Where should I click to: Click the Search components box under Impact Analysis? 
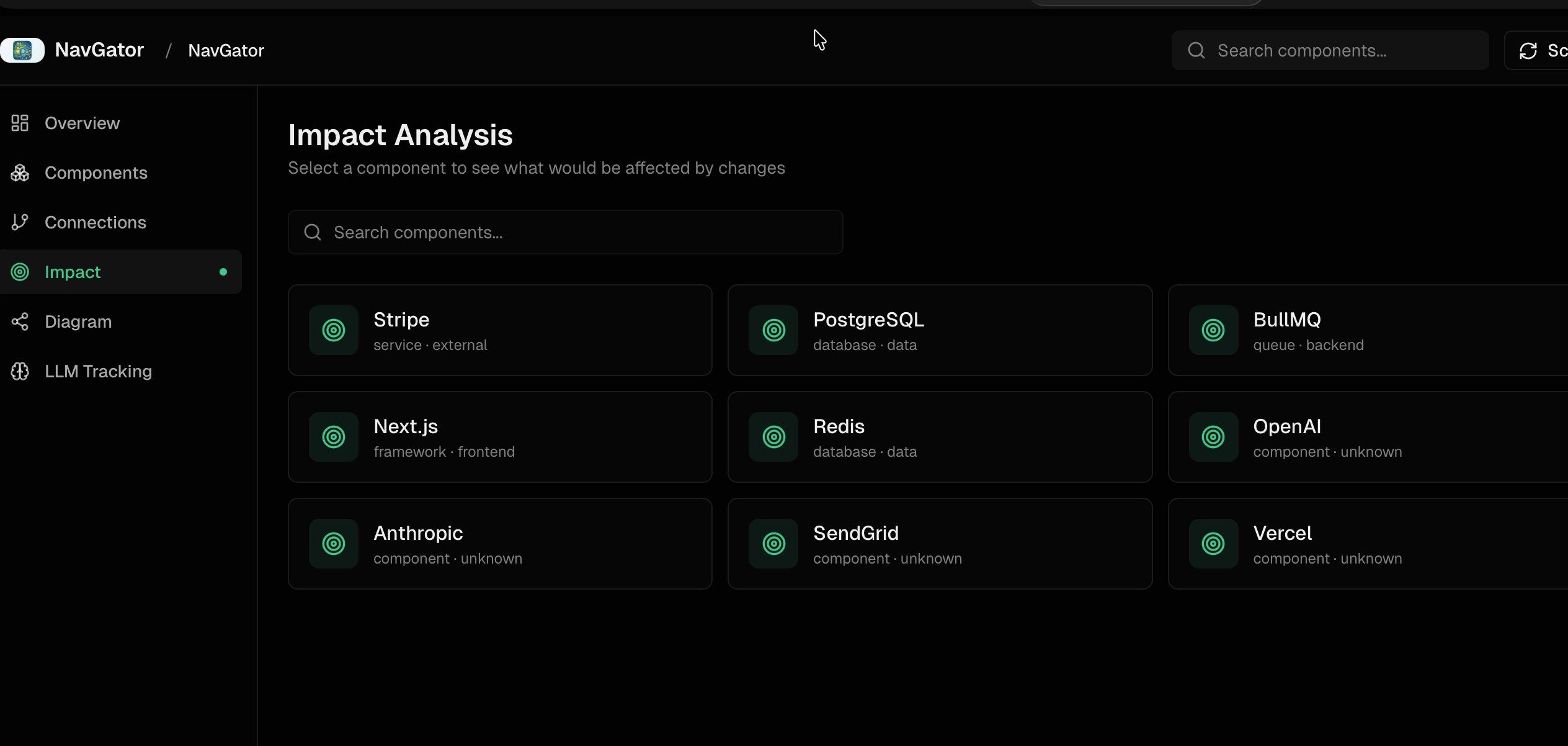[564, 231]
